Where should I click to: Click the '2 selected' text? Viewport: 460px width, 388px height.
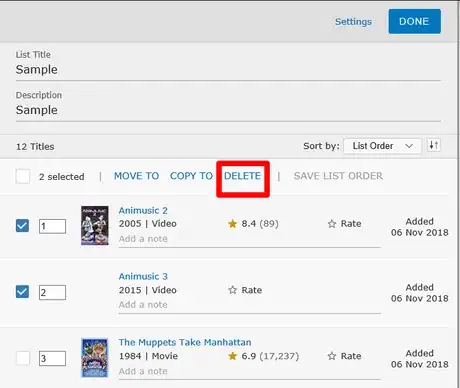click(62, 177)
